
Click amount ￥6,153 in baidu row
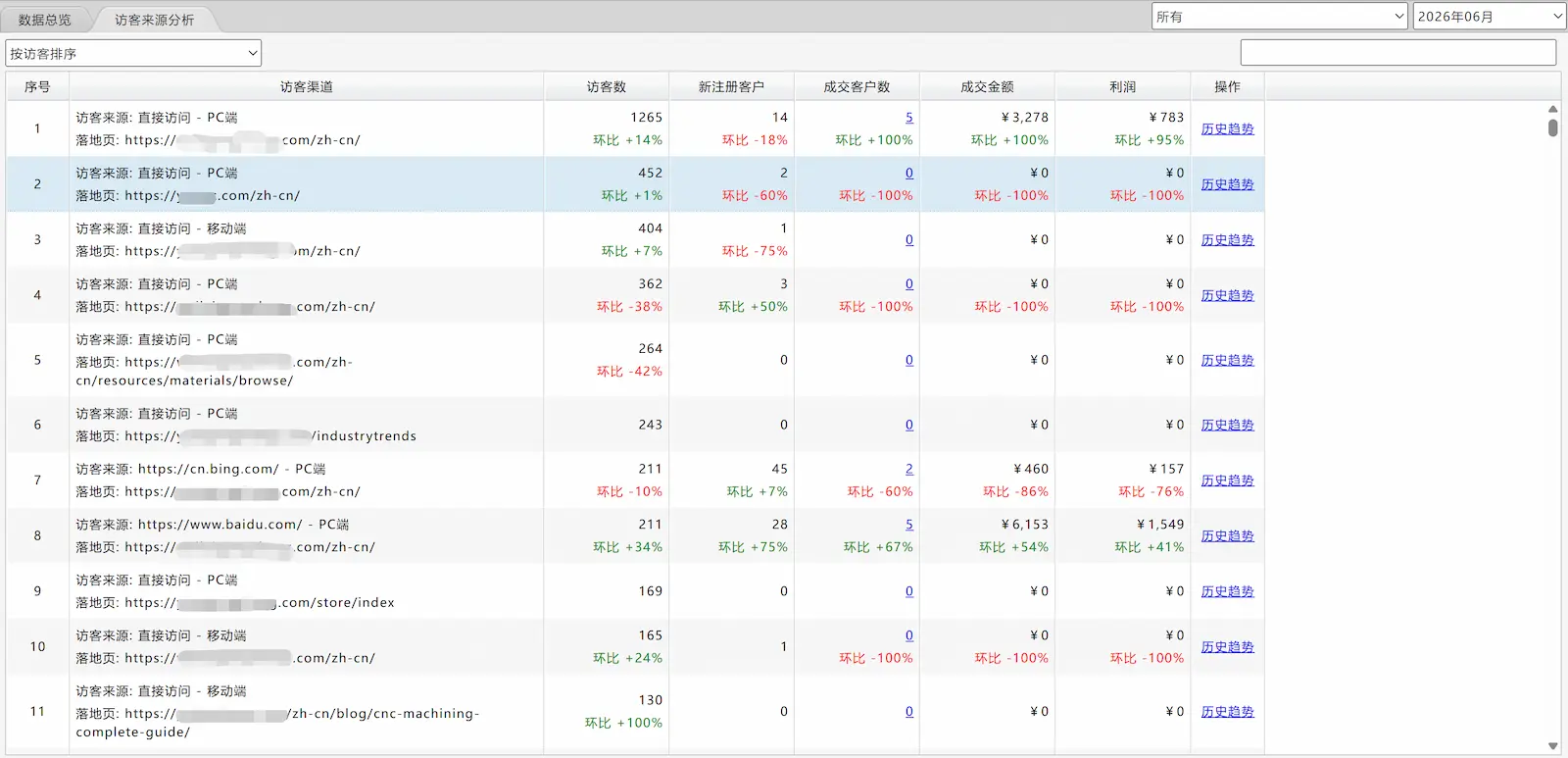tap(1025, 525)
